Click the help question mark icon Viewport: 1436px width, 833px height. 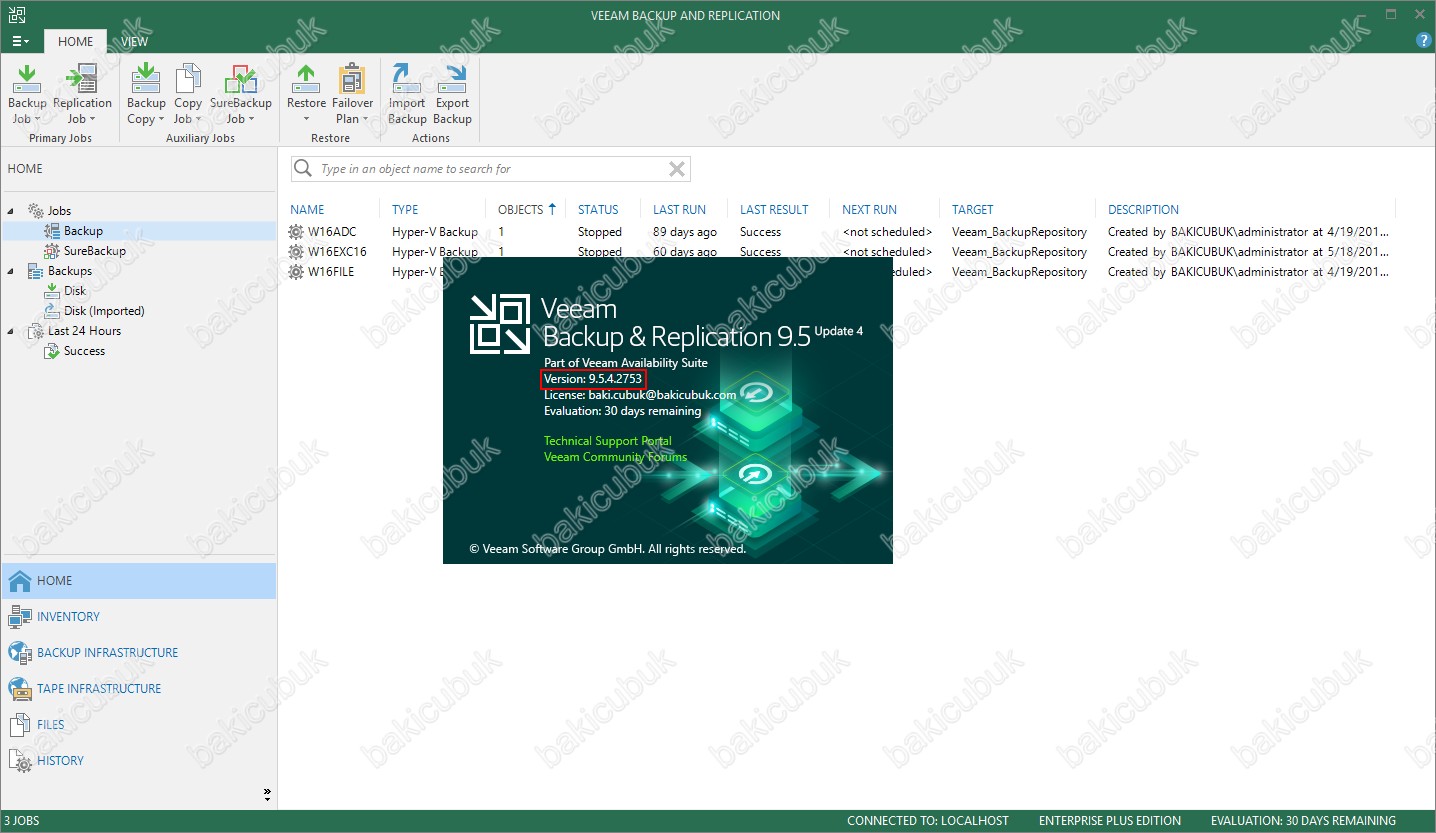click(1424, 40)
